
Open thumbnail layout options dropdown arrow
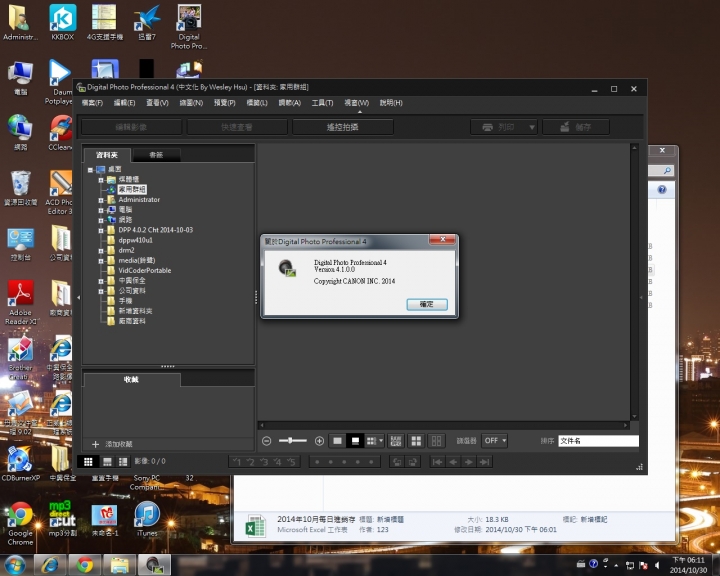(x=381, y=441)
